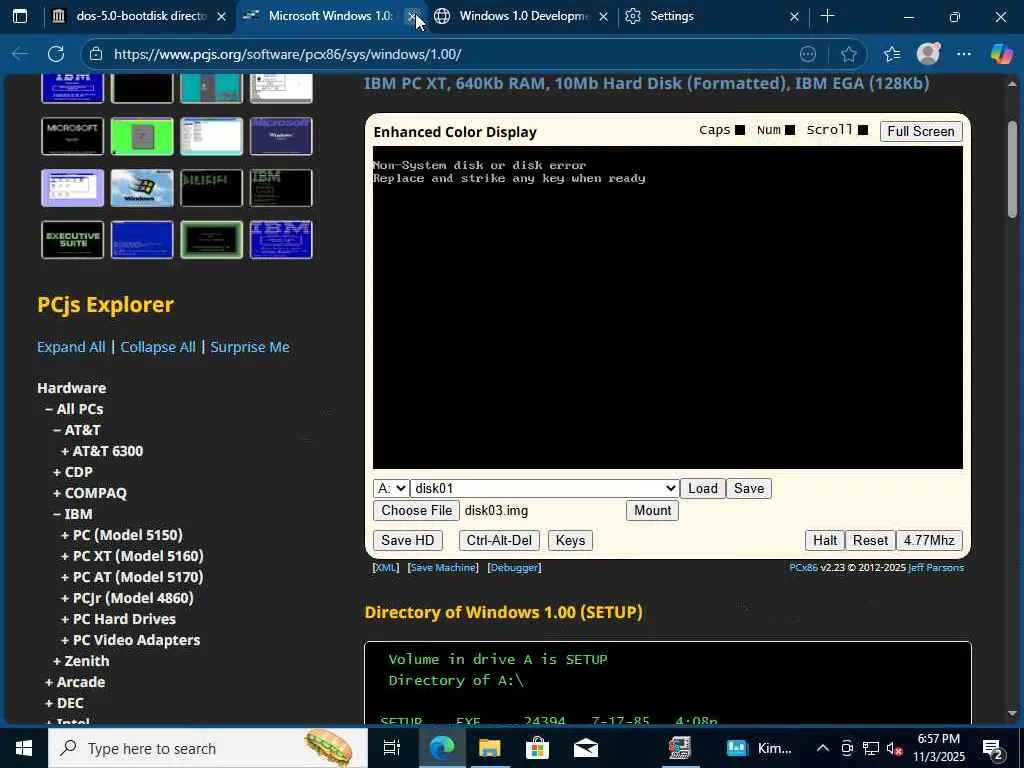Launch Copilot from the browser toolbar
Viewport: 1024px width, 768px height.
point(1001,54)
